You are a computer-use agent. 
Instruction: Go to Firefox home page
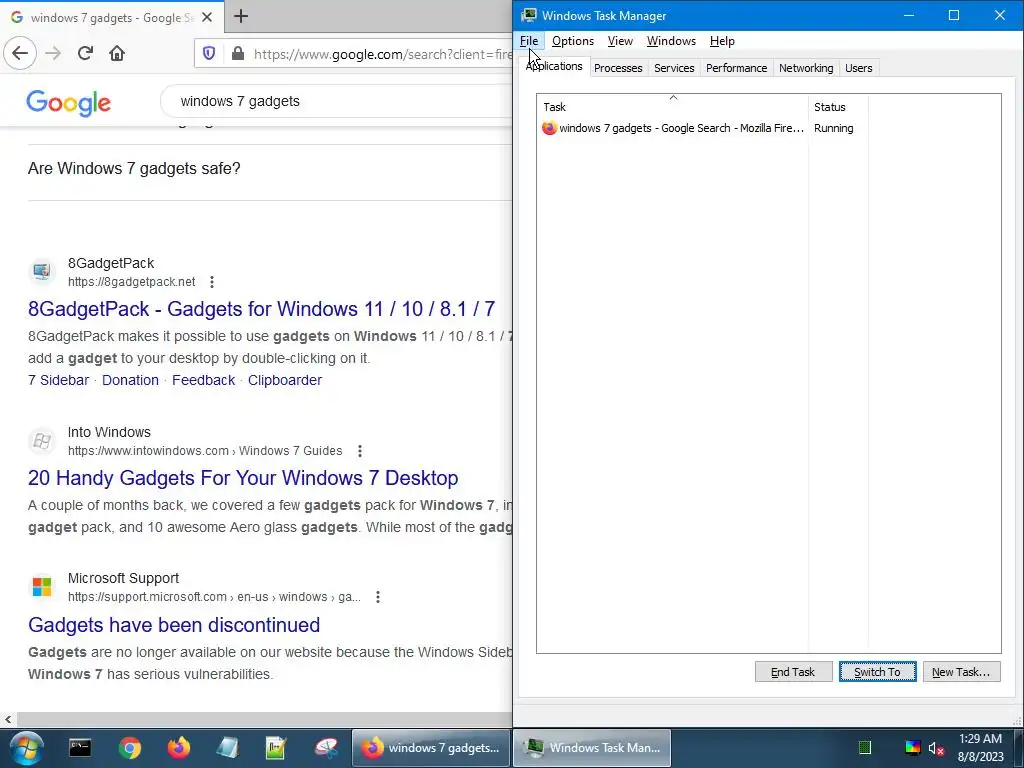click(x=117, y=53)
